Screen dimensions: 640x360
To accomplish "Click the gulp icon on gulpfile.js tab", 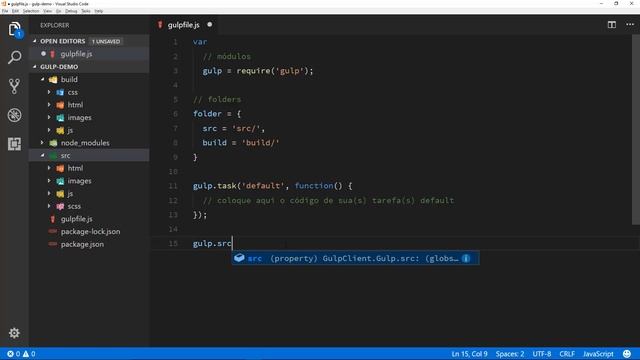I will click(x=160, y=25).
